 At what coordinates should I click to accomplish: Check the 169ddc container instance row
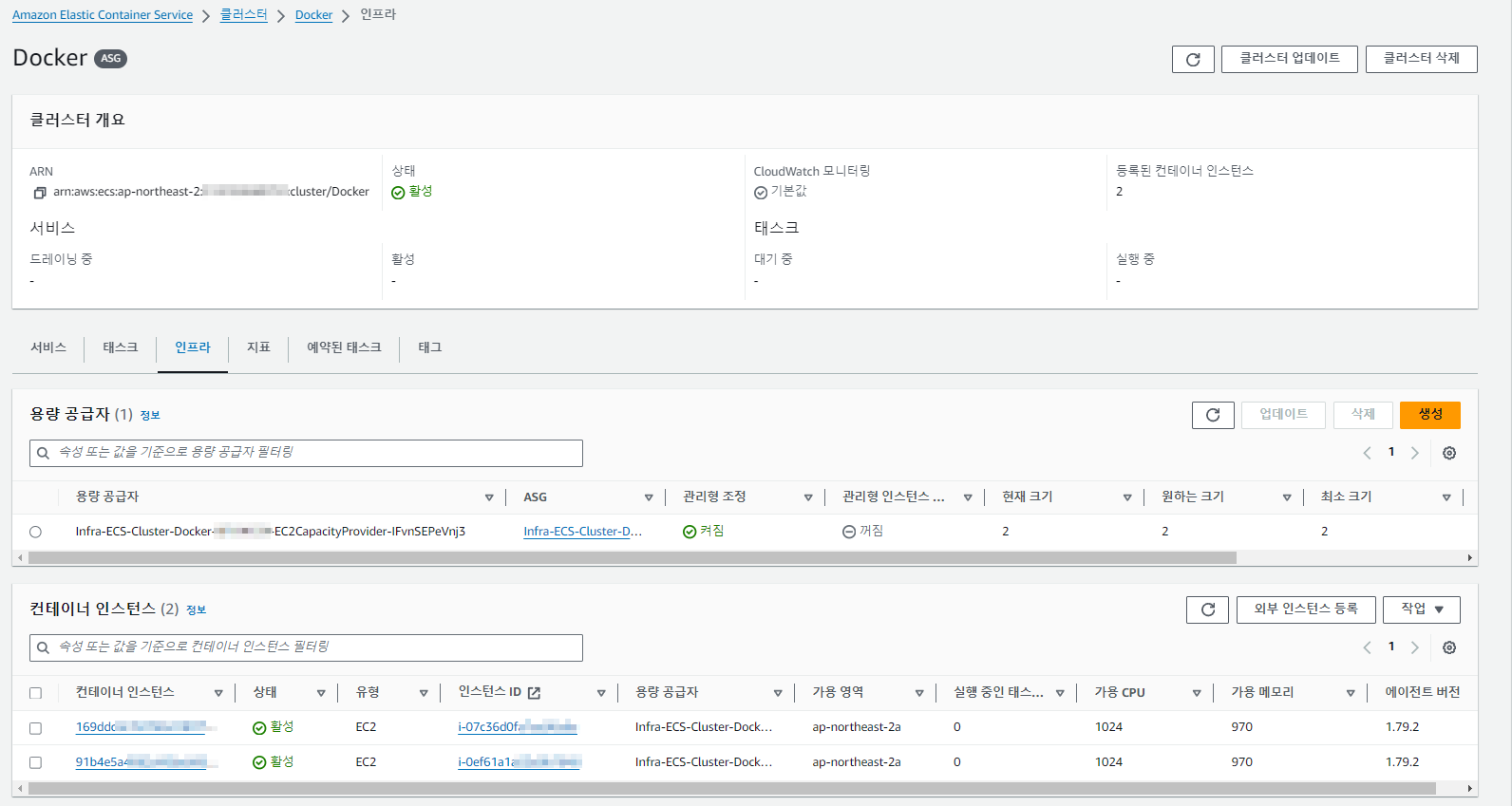click(35, 728)
